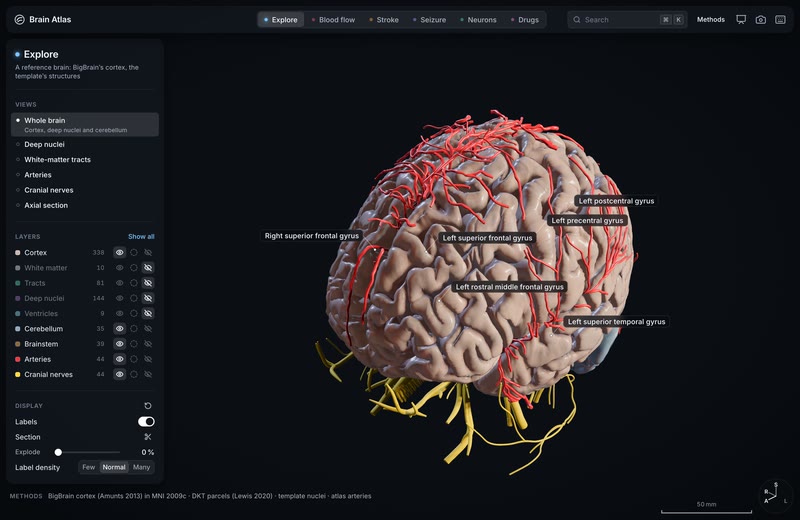Screen dimensions: 800x520
Task: Set label density to Normal
Action: (114, 467)
